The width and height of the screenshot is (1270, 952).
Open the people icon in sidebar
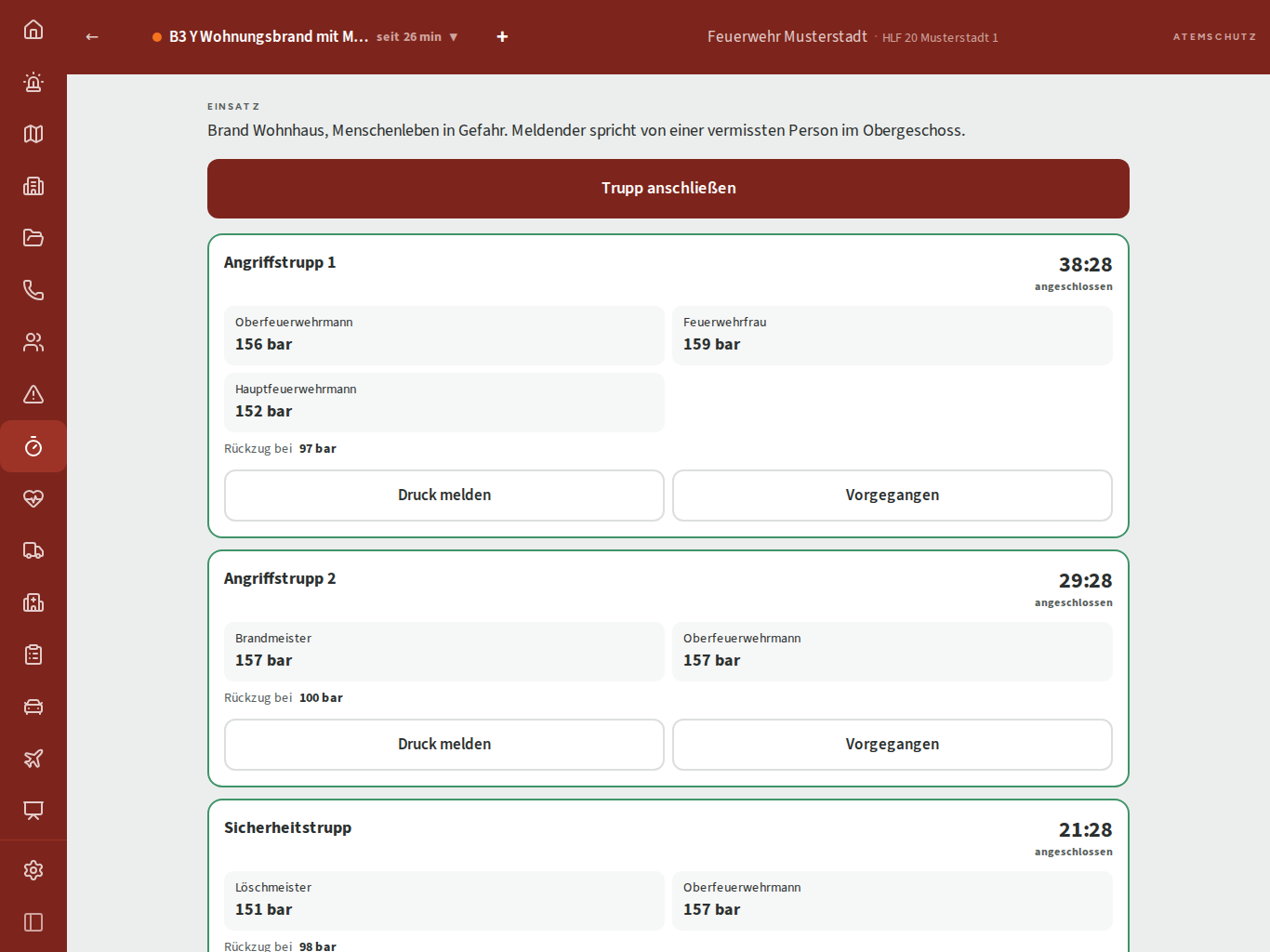coord(33,342)
